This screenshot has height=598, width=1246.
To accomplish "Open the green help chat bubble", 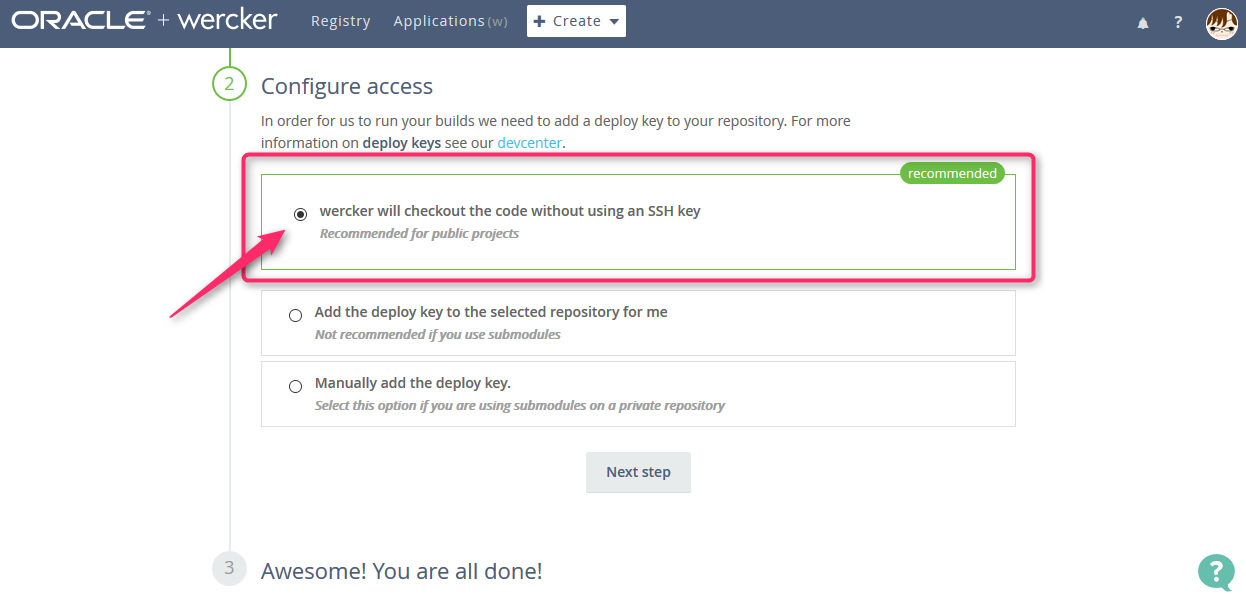I will coord(1215,571).
